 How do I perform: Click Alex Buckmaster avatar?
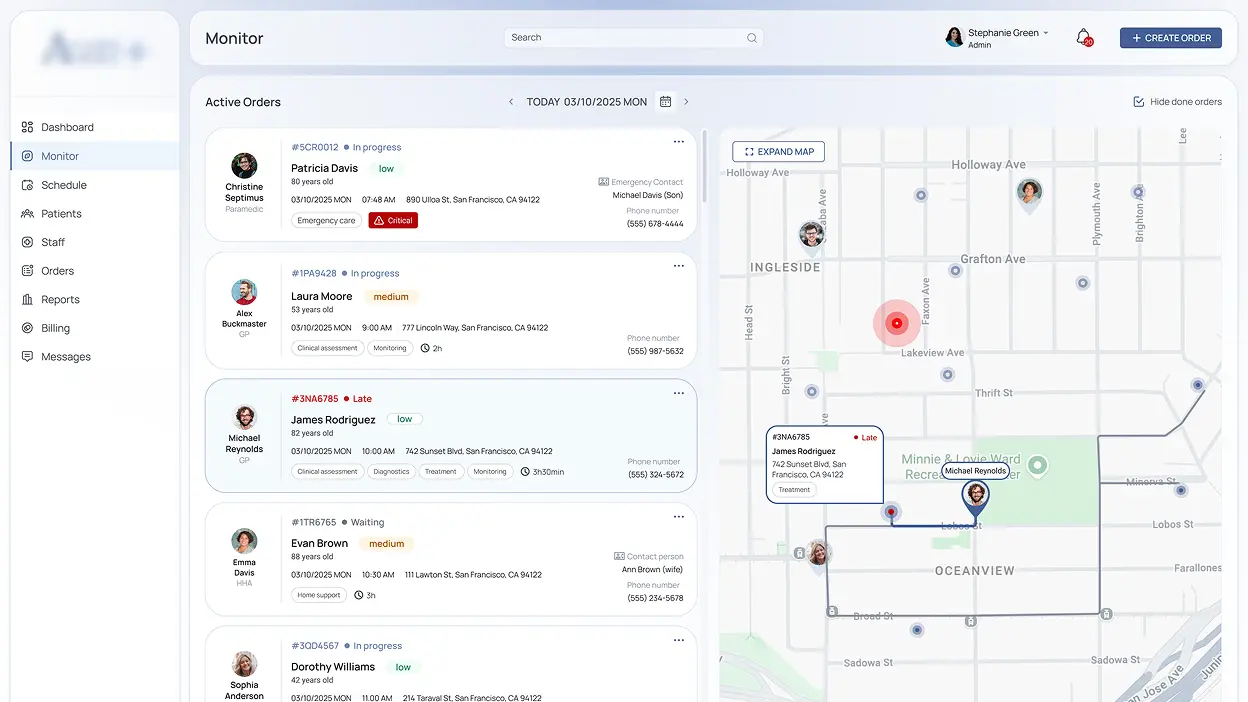pos(244,292)
